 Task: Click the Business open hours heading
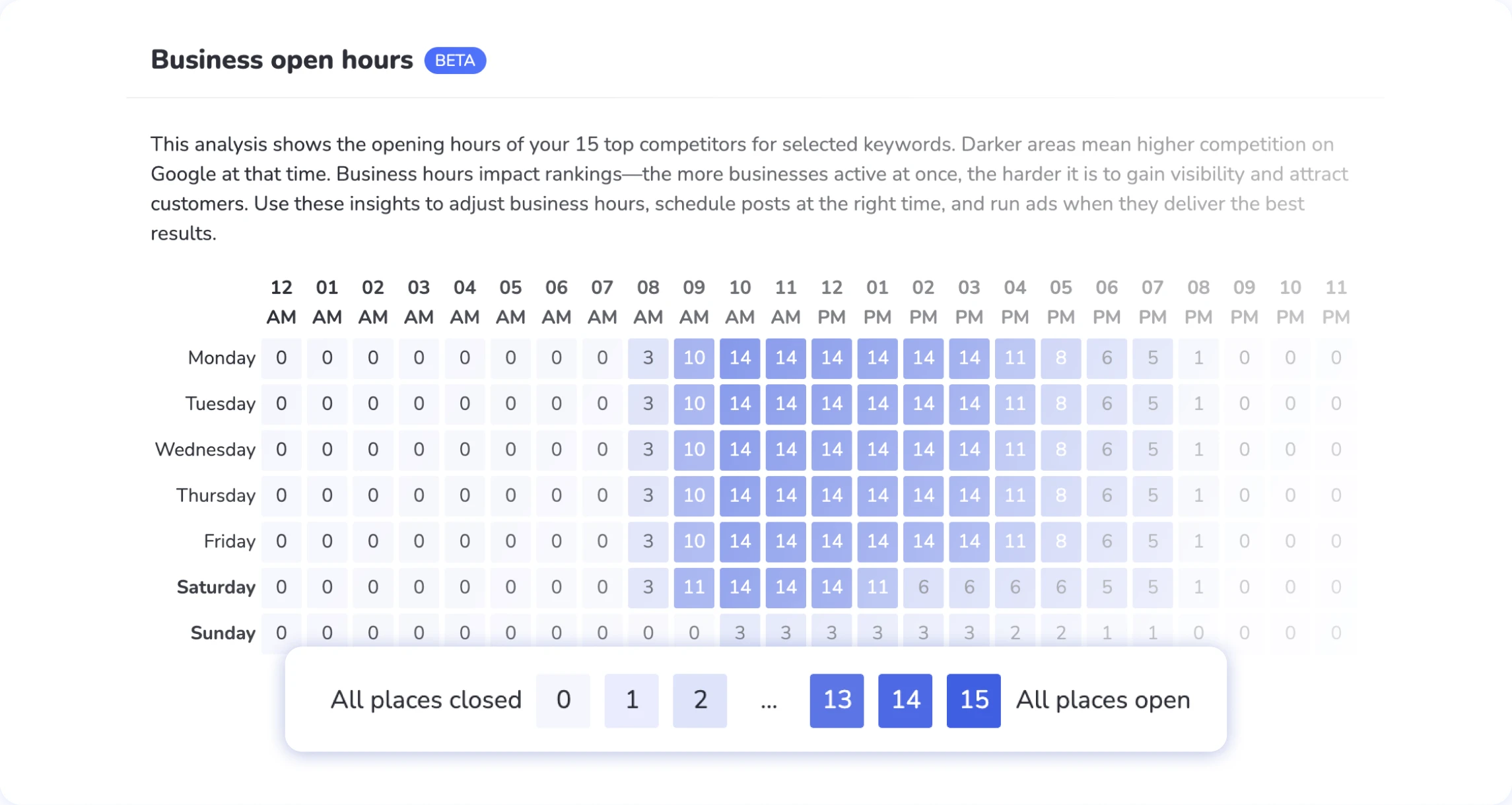coord(281,60)
